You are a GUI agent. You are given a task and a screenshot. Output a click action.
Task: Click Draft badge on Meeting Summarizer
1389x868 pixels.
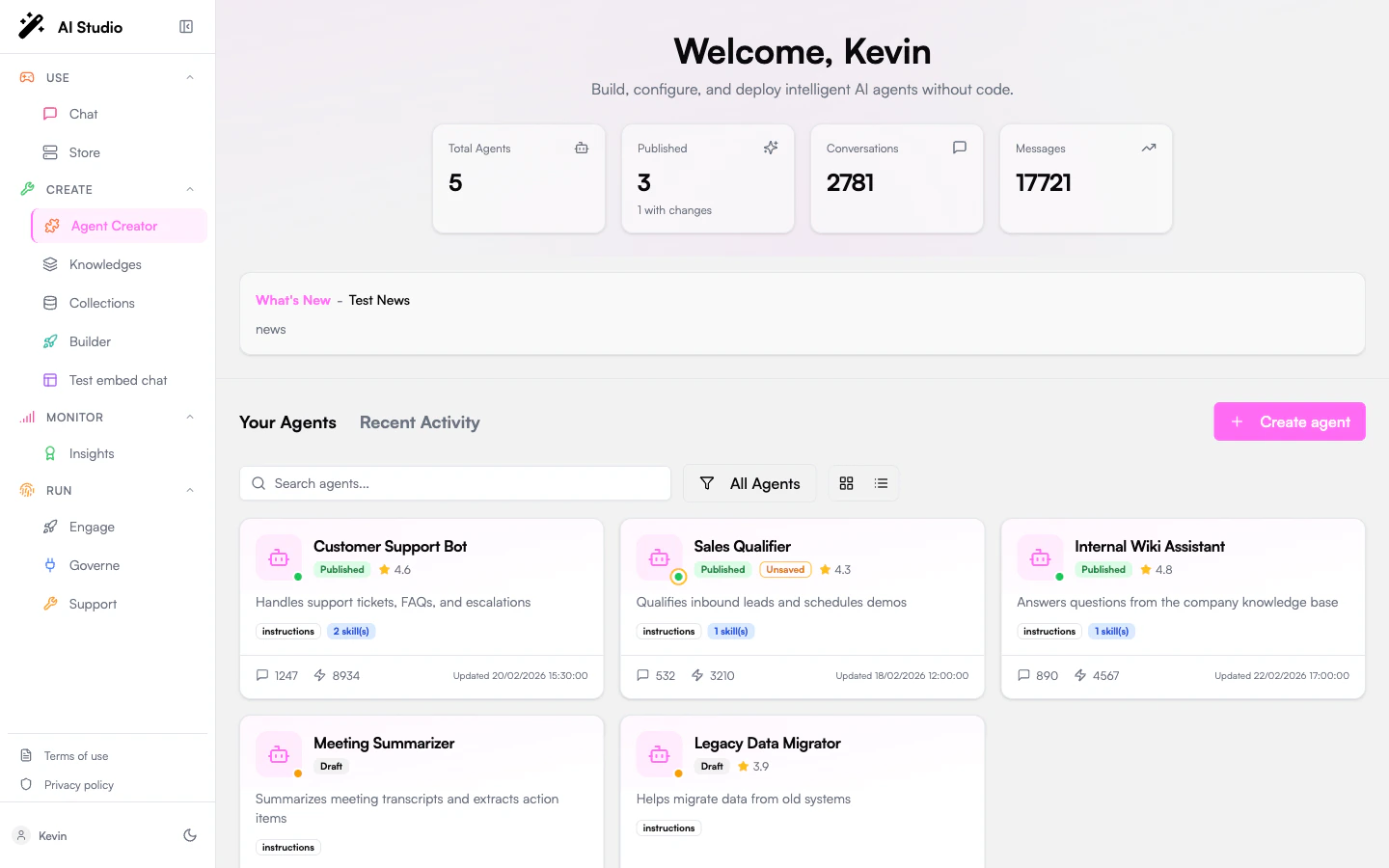(x=331, y=767)
